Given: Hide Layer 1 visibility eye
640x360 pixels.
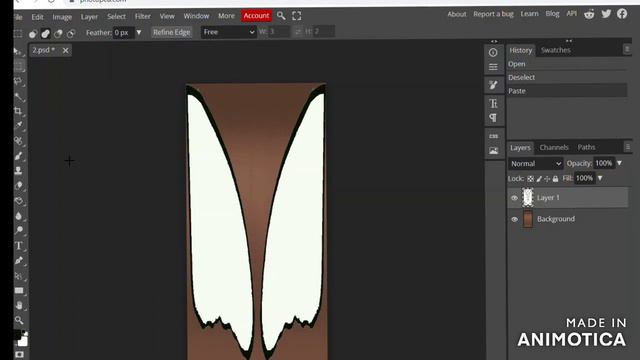Looking at the screenshot, I should (514, 198).
